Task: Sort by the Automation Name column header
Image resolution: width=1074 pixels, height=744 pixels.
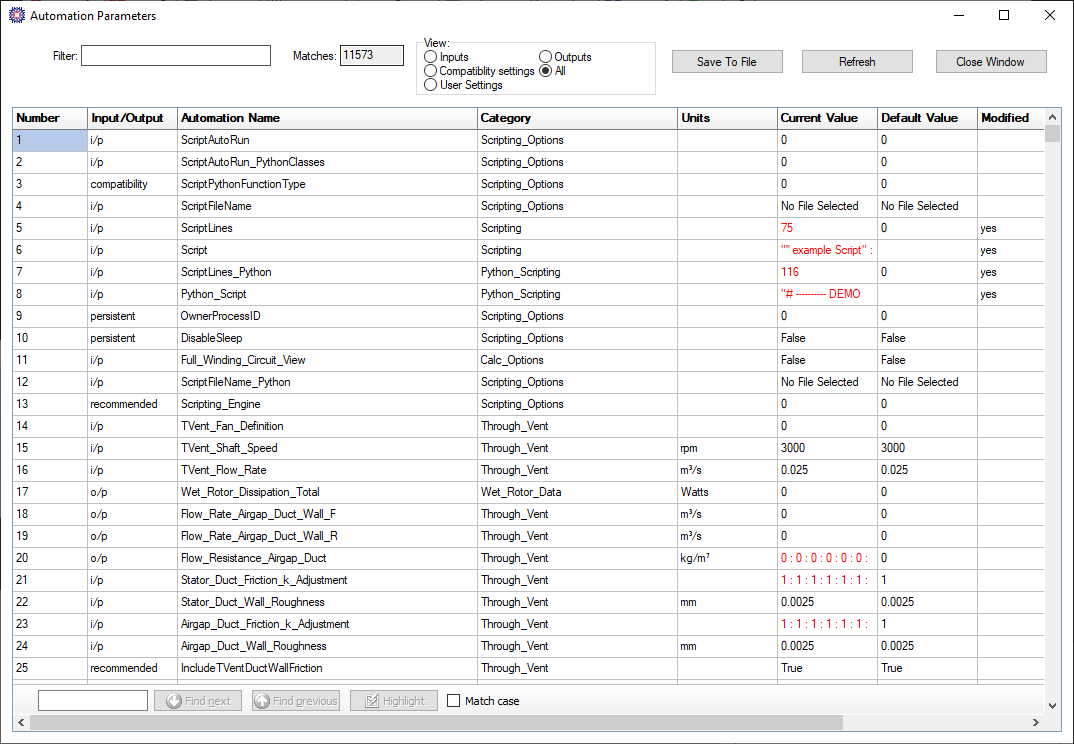Action: 327,118
